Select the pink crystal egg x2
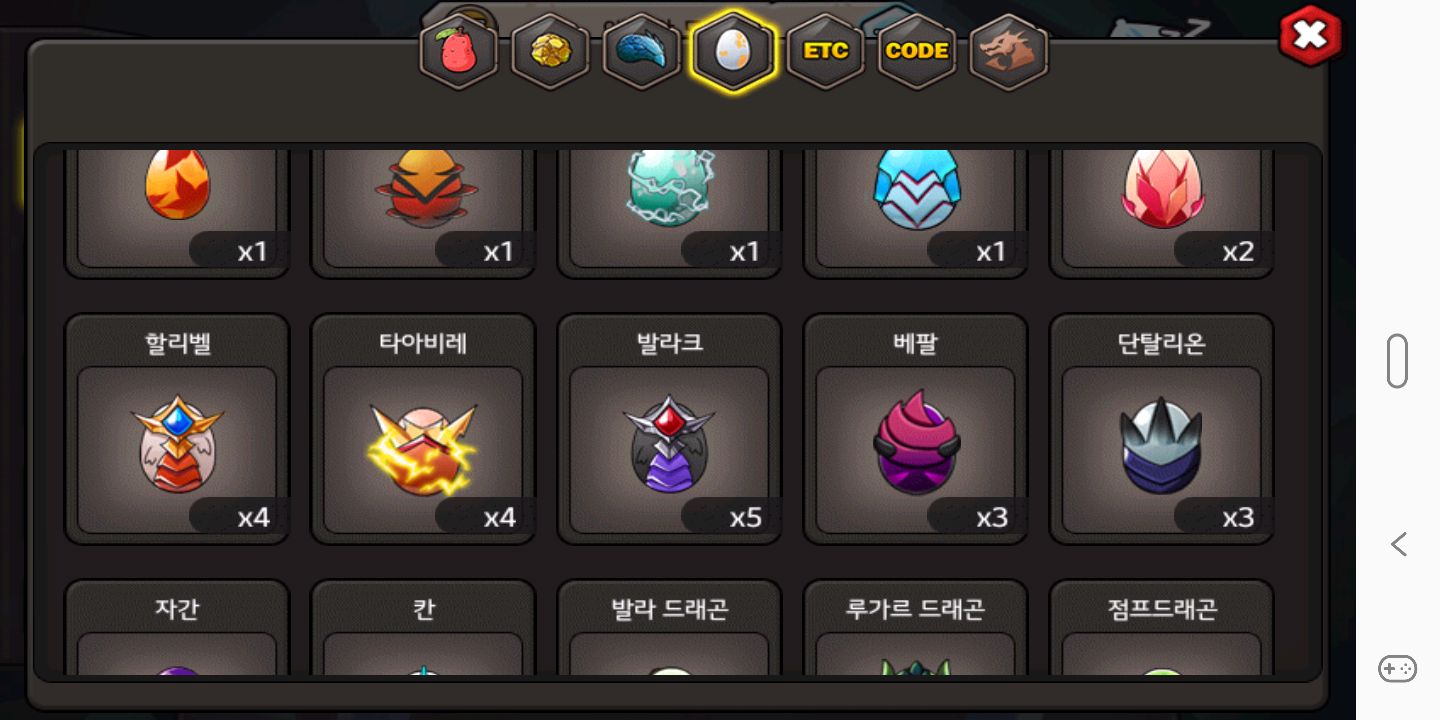 coord(1161,214)
